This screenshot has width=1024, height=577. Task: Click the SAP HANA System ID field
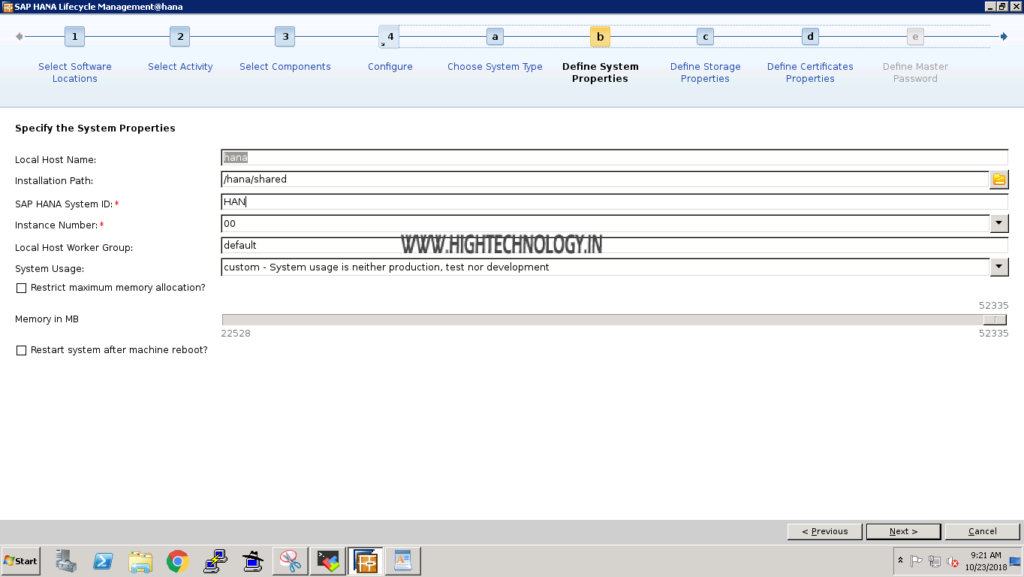click(614, 202)
